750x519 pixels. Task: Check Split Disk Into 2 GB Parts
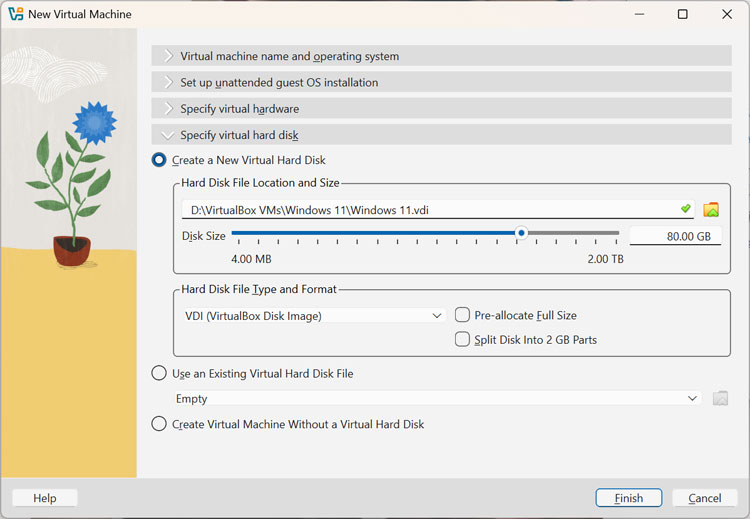coord(462,339)
